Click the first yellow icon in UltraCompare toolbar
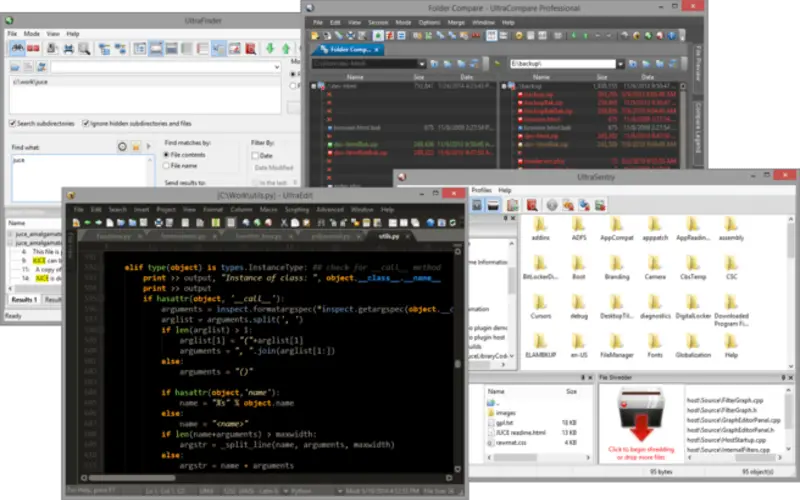The height and width of the screenshot is (500, 800). (x=315, y=35)
